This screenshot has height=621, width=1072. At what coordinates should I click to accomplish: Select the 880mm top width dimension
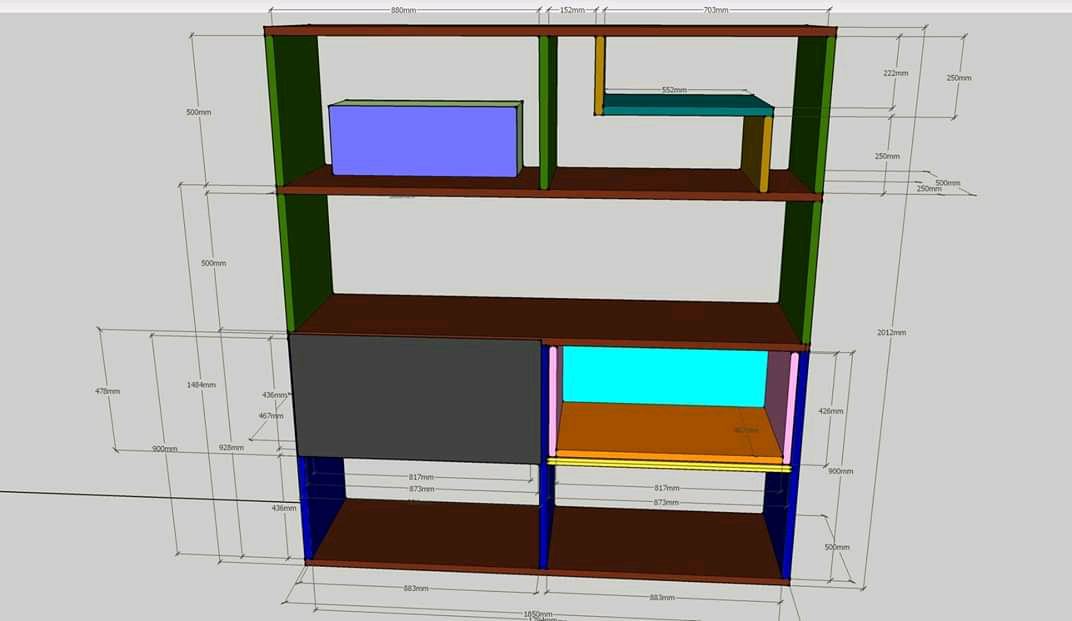(x=403, y=10)
